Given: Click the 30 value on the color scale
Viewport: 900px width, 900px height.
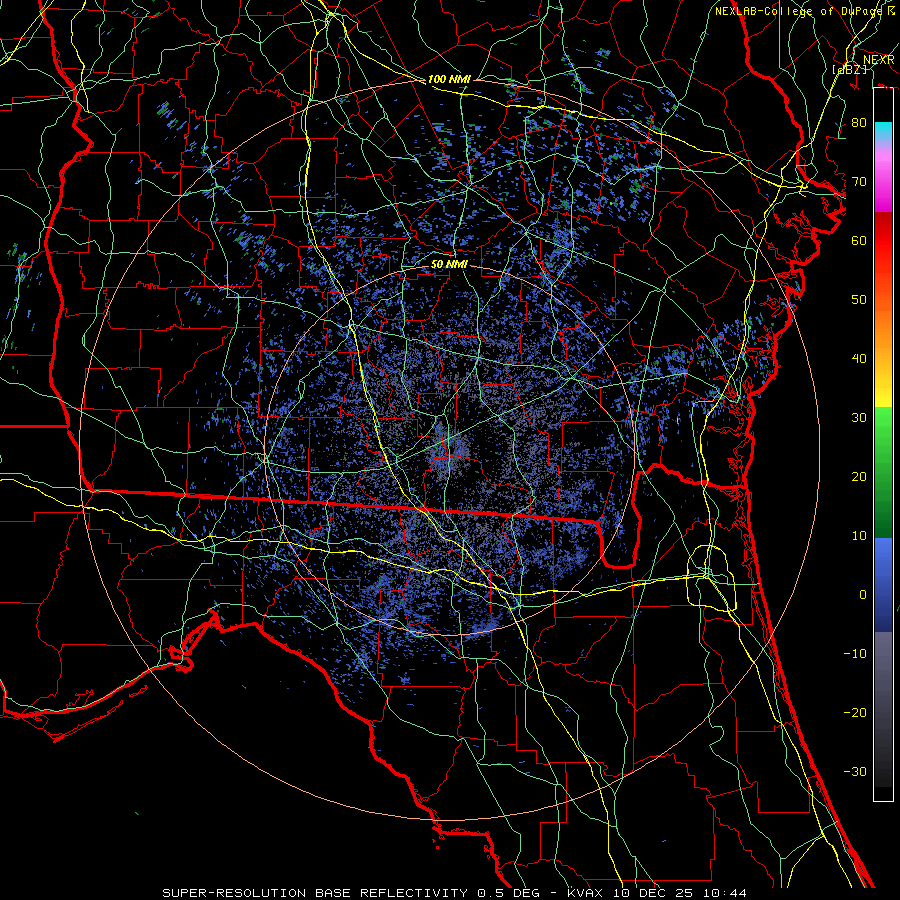Looking at the screenshot, I should pos(859,418).
